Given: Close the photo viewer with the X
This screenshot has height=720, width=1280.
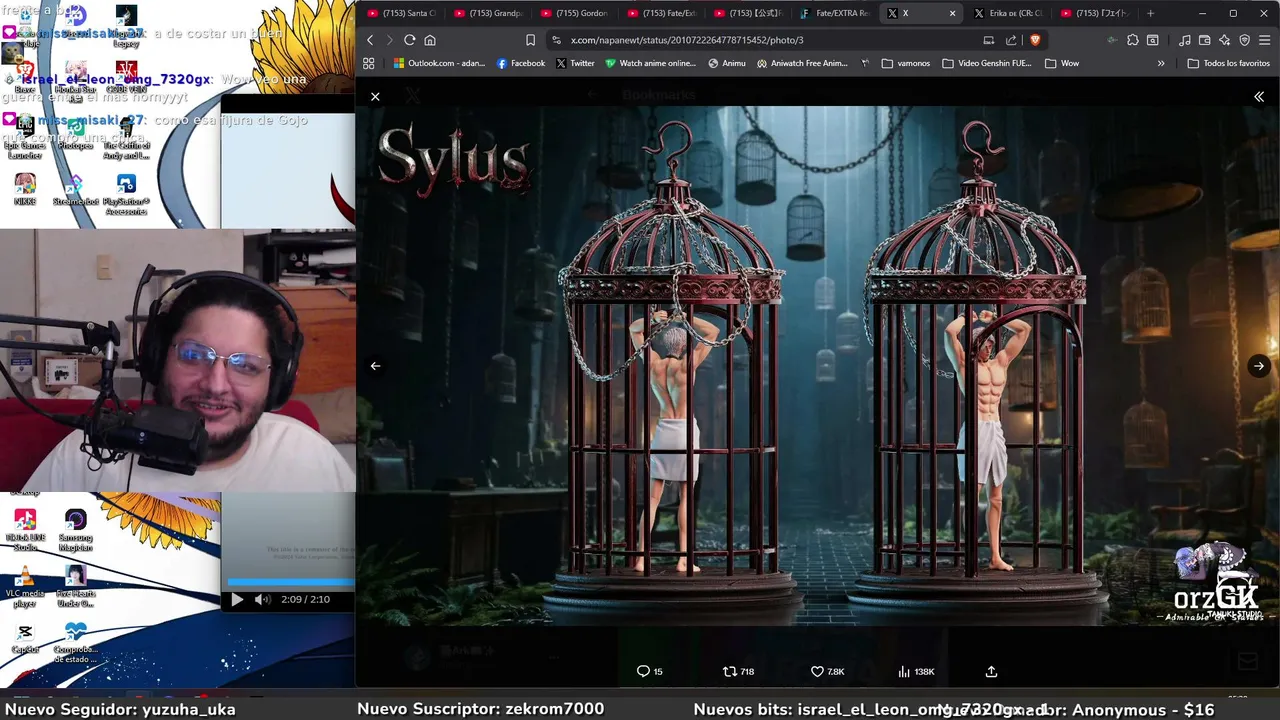Looking at the screenshot, I should coord(375,97).
